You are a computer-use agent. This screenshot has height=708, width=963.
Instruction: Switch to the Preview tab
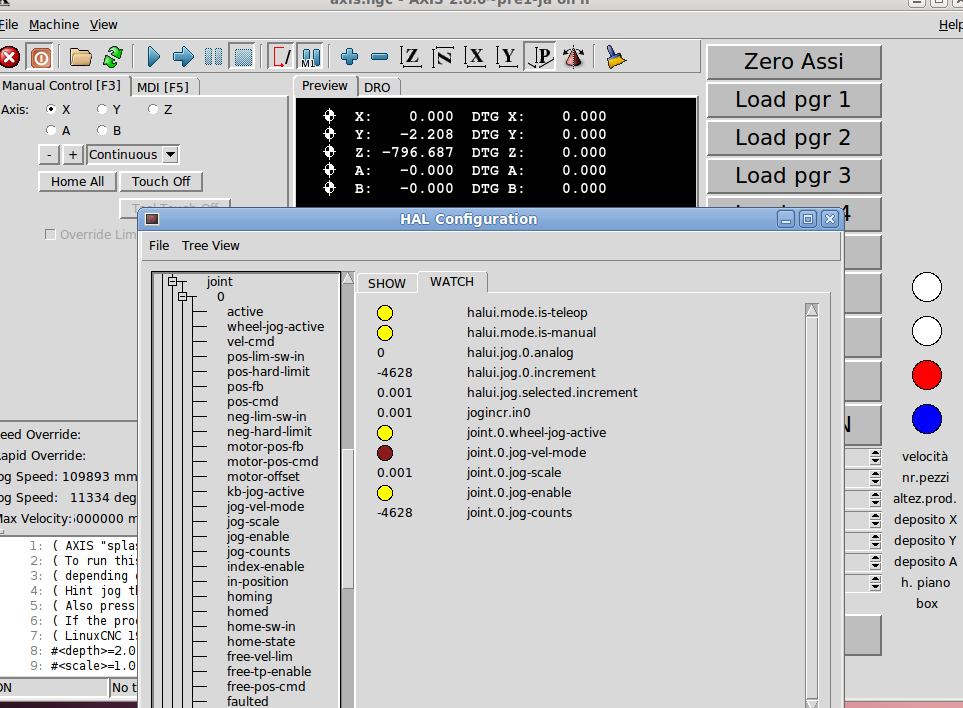tap(324, 86)
